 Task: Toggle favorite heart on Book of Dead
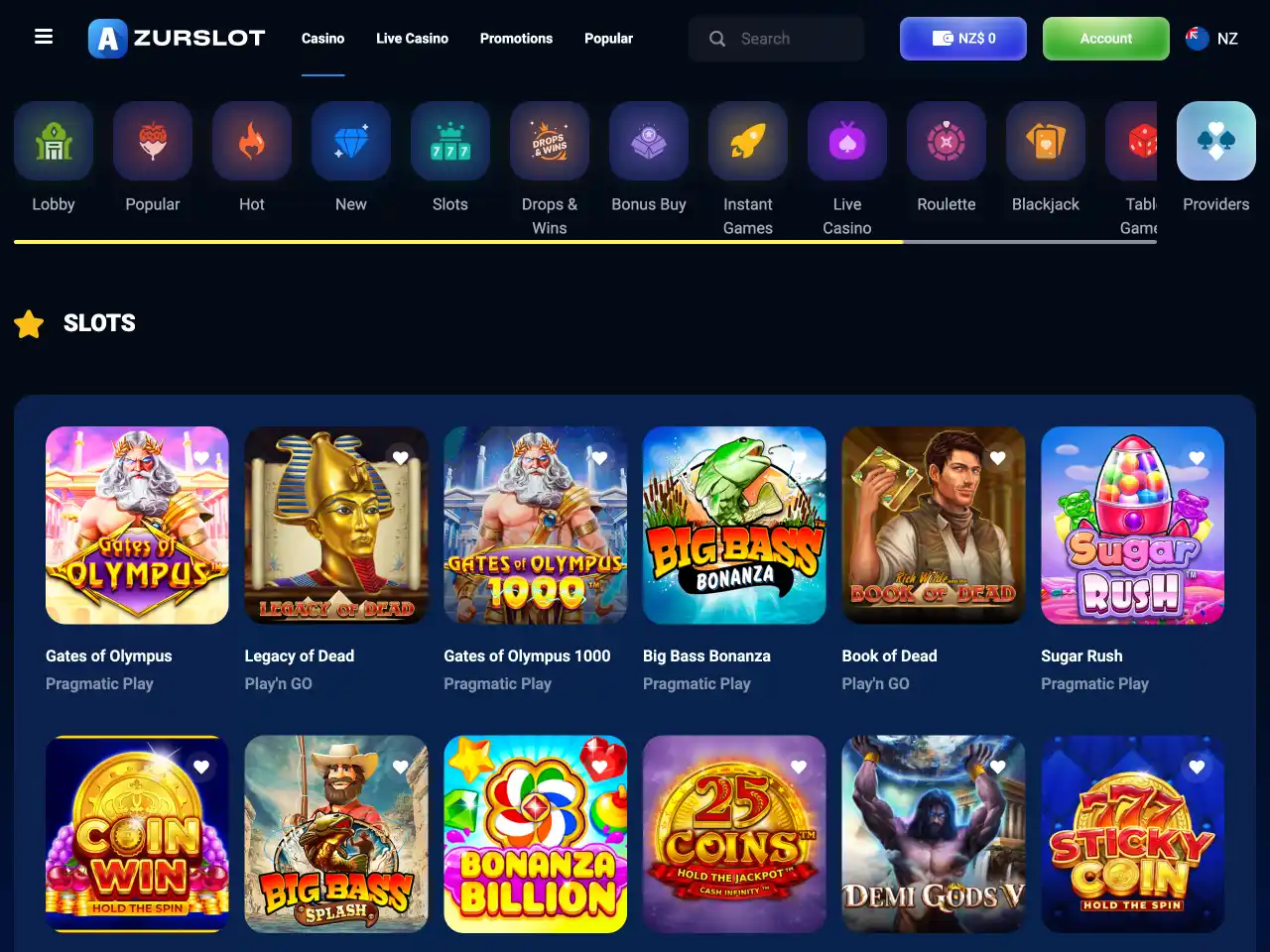(998, 458)
